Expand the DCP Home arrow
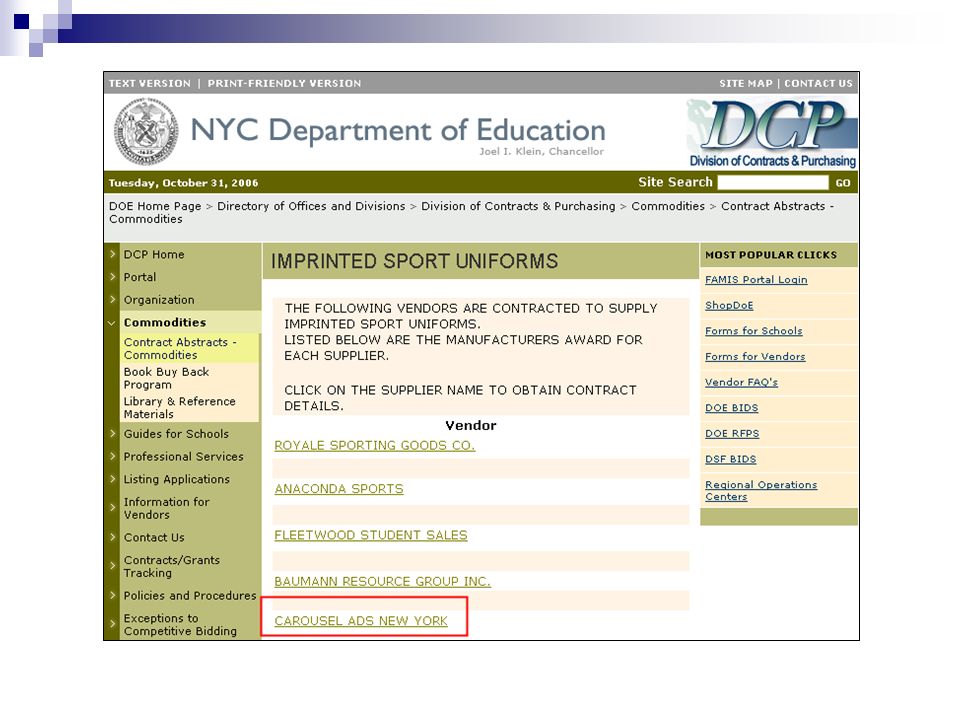The height and width of the screenshot is (720, 960). coord(113,253)
